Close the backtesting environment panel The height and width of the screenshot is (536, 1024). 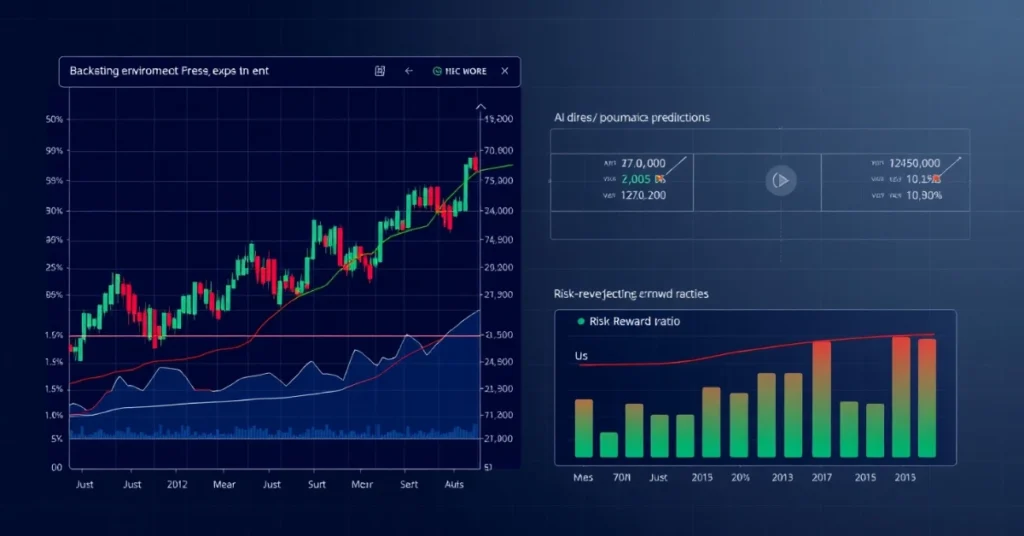click(505, 71)
